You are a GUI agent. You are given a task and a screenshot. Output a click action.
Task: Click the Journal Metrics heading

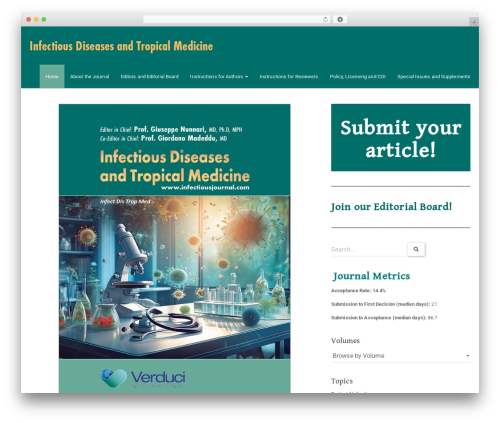371,276
